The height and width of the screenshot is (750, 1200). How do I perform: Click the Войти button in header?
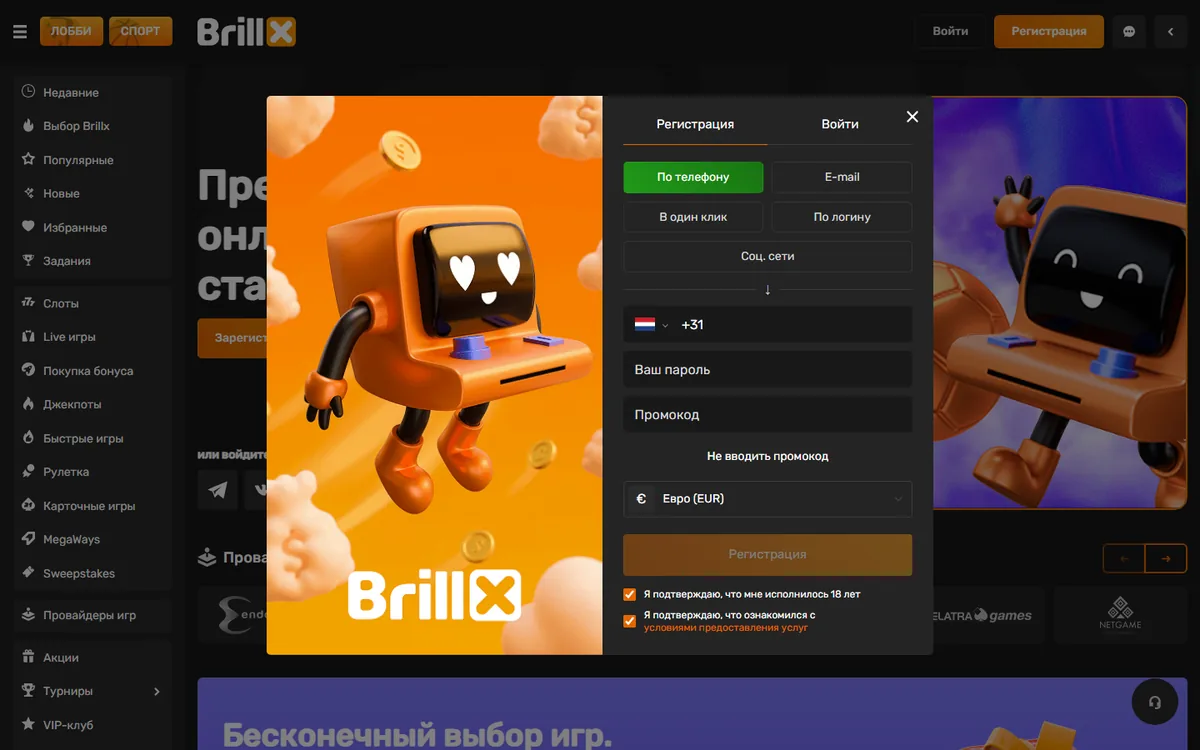[x=950, y=31]
